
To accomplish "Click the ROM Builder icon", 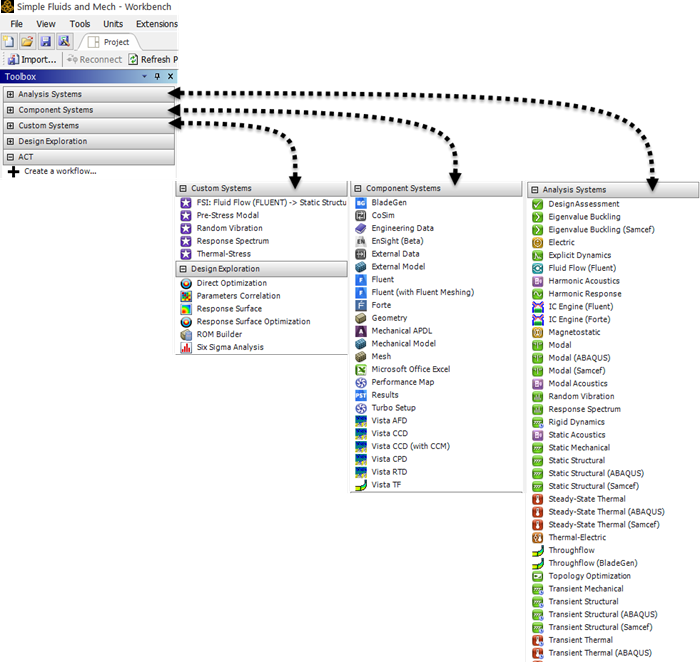I will [186, 335].
